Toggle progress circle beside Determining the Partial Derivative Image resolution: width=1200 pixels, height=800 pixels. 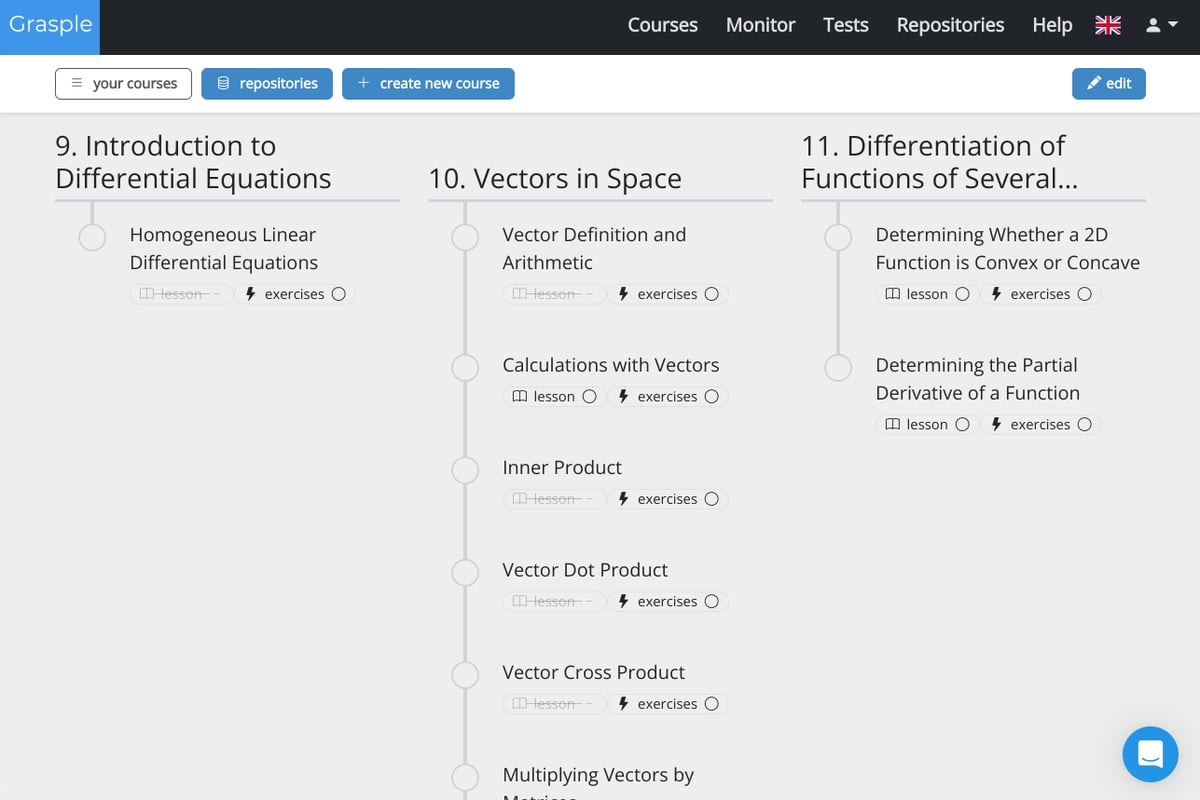[838, 368]
